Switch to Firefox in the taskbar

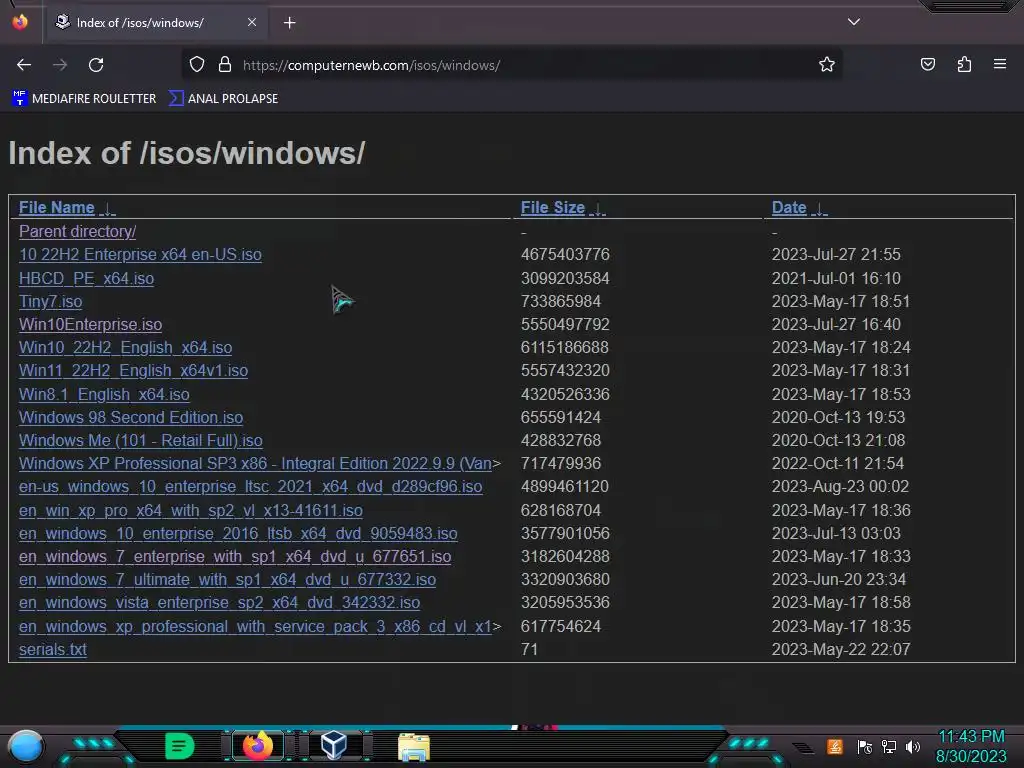tap(257, 746)
